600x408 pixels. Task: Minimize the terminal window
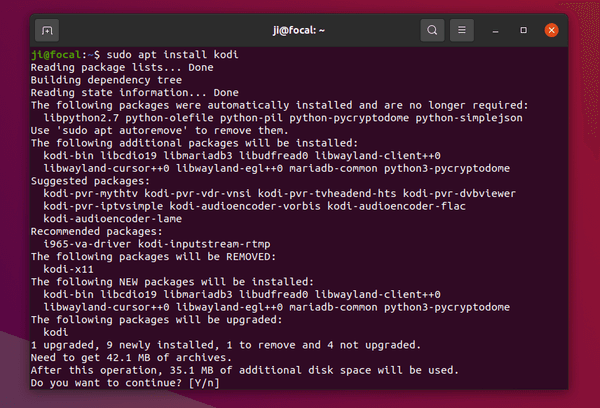(495, 30)
